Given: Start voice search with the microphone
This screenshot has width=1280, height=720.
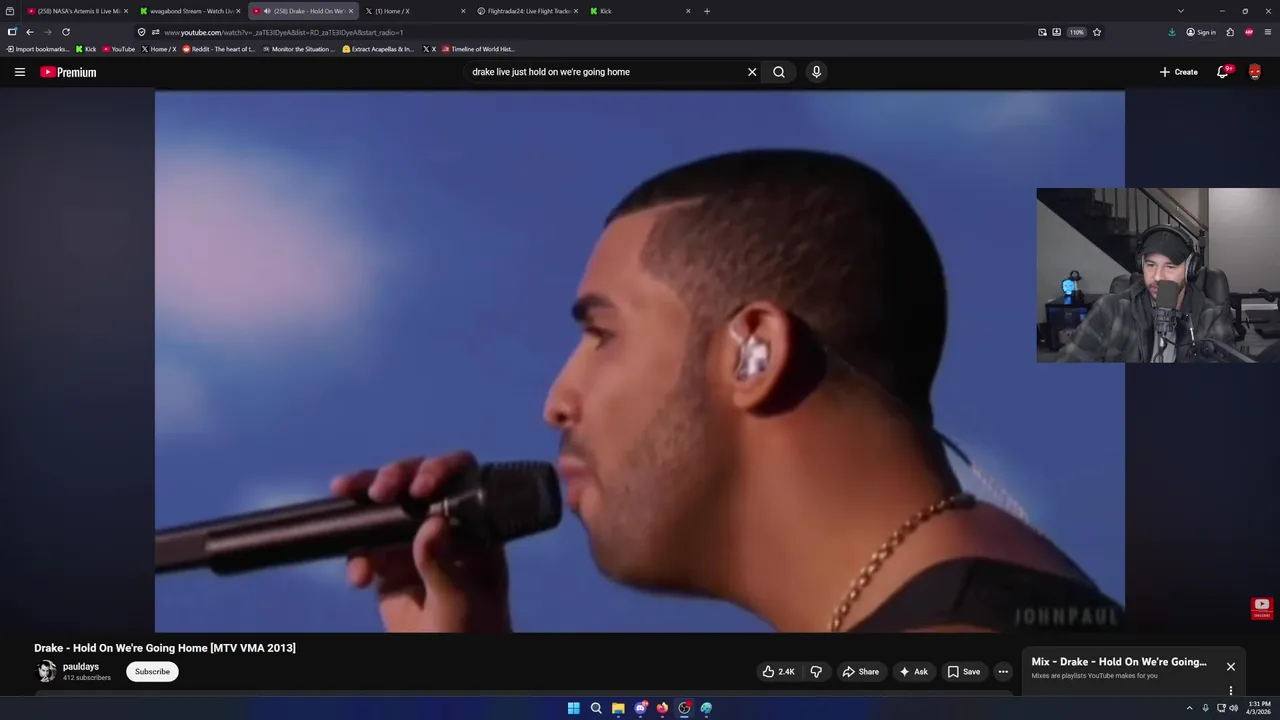Looking at the screenshot, I should click(x=816, y=72).
